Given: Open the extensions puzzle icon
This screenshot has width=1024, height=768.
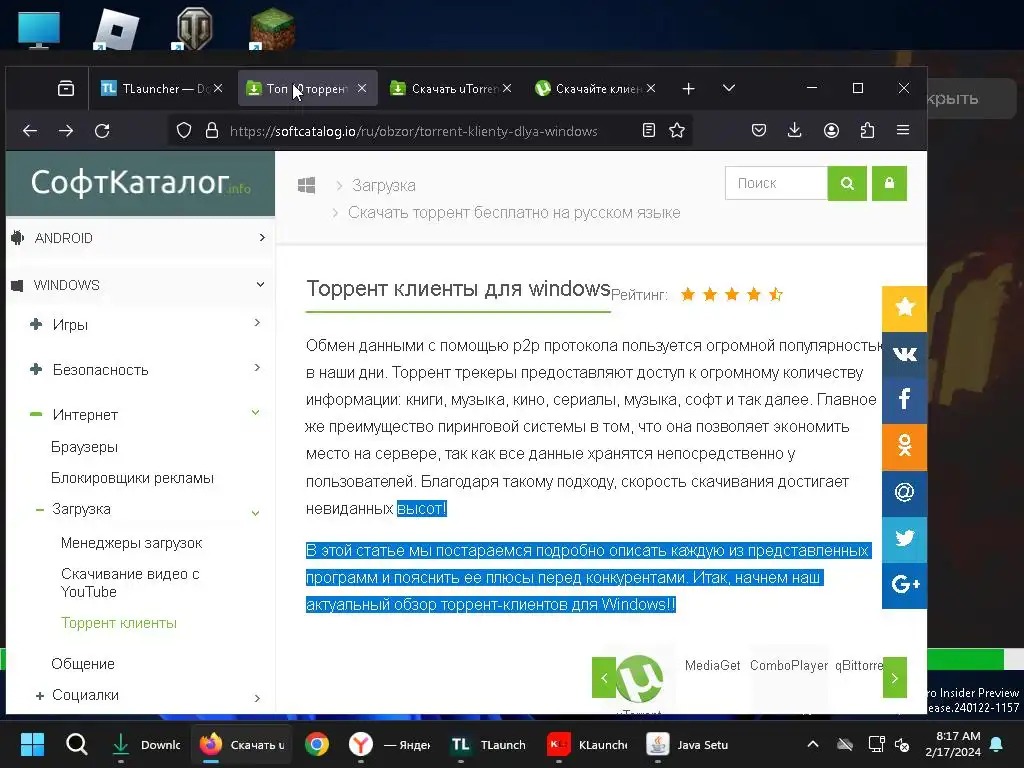Looking at the screenshot, I should (x=867, y=131).
